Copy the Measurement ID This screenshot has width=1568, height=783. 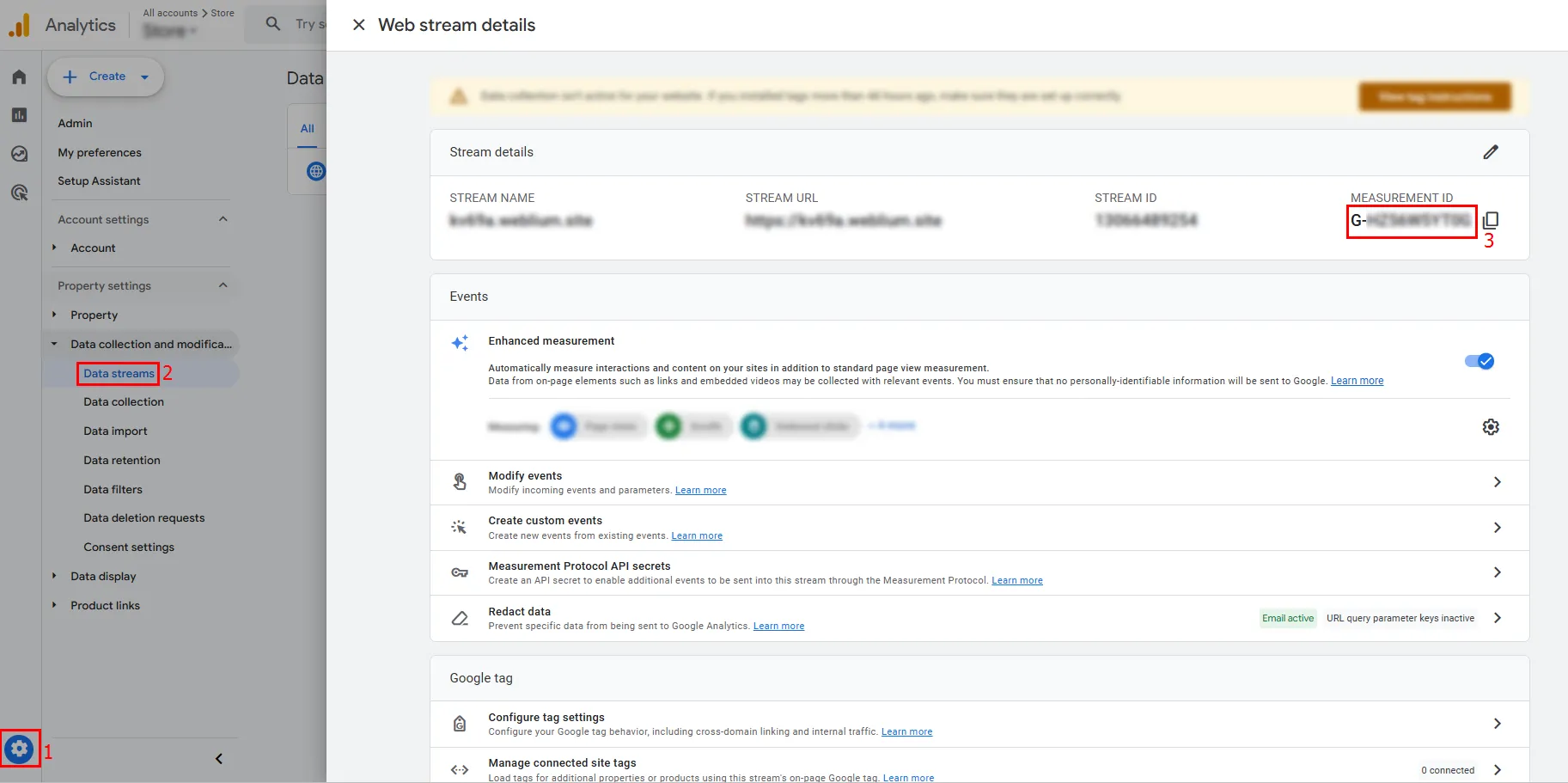[1491, 221]
